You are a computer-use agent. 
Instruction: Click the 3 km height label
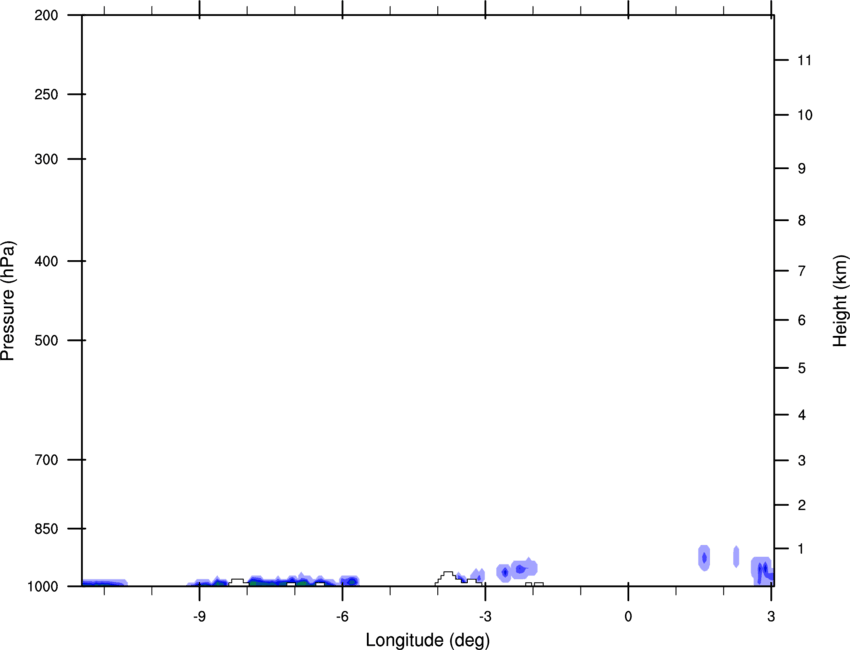[802, 460]
